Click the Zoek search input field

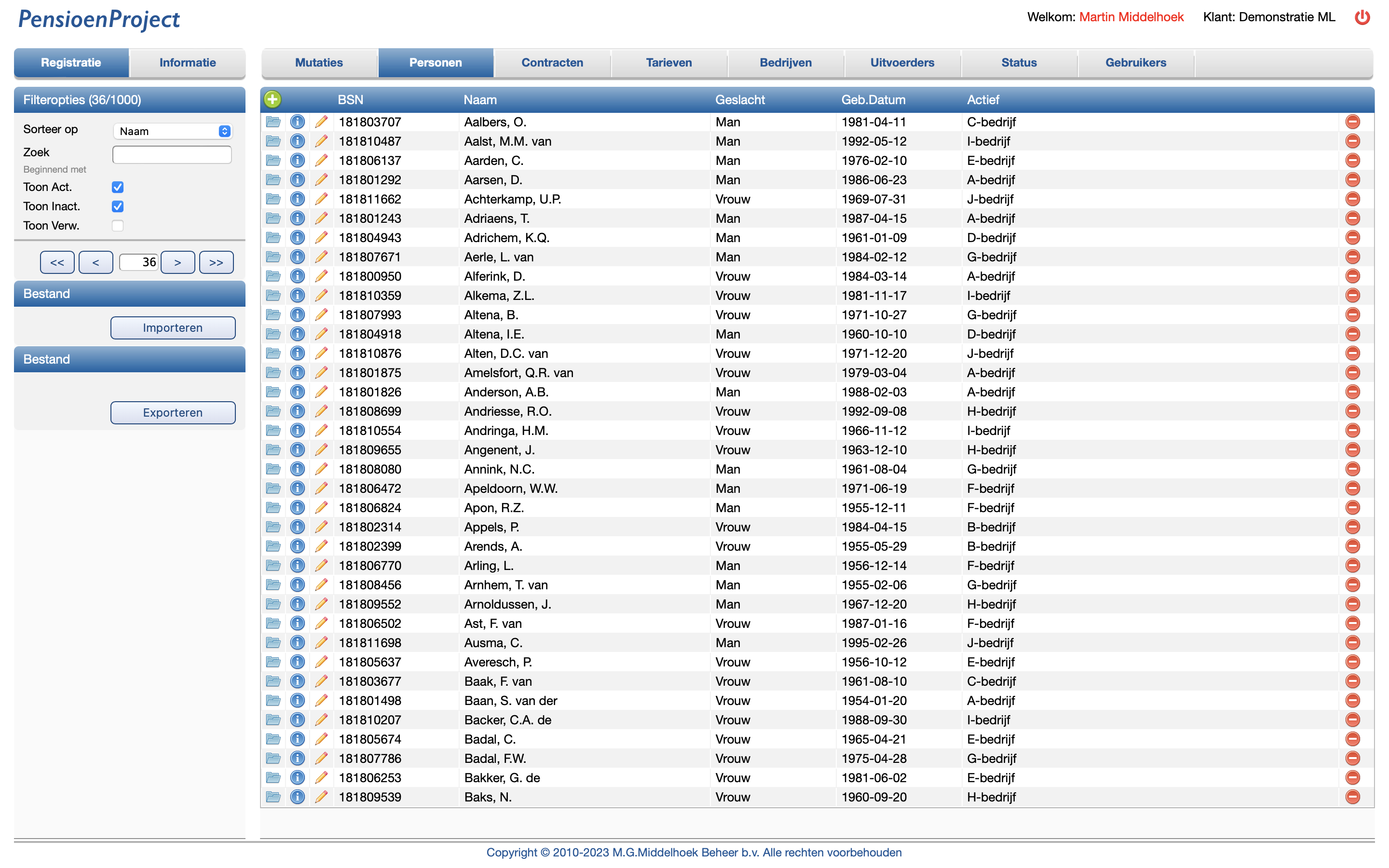point(172,154)
